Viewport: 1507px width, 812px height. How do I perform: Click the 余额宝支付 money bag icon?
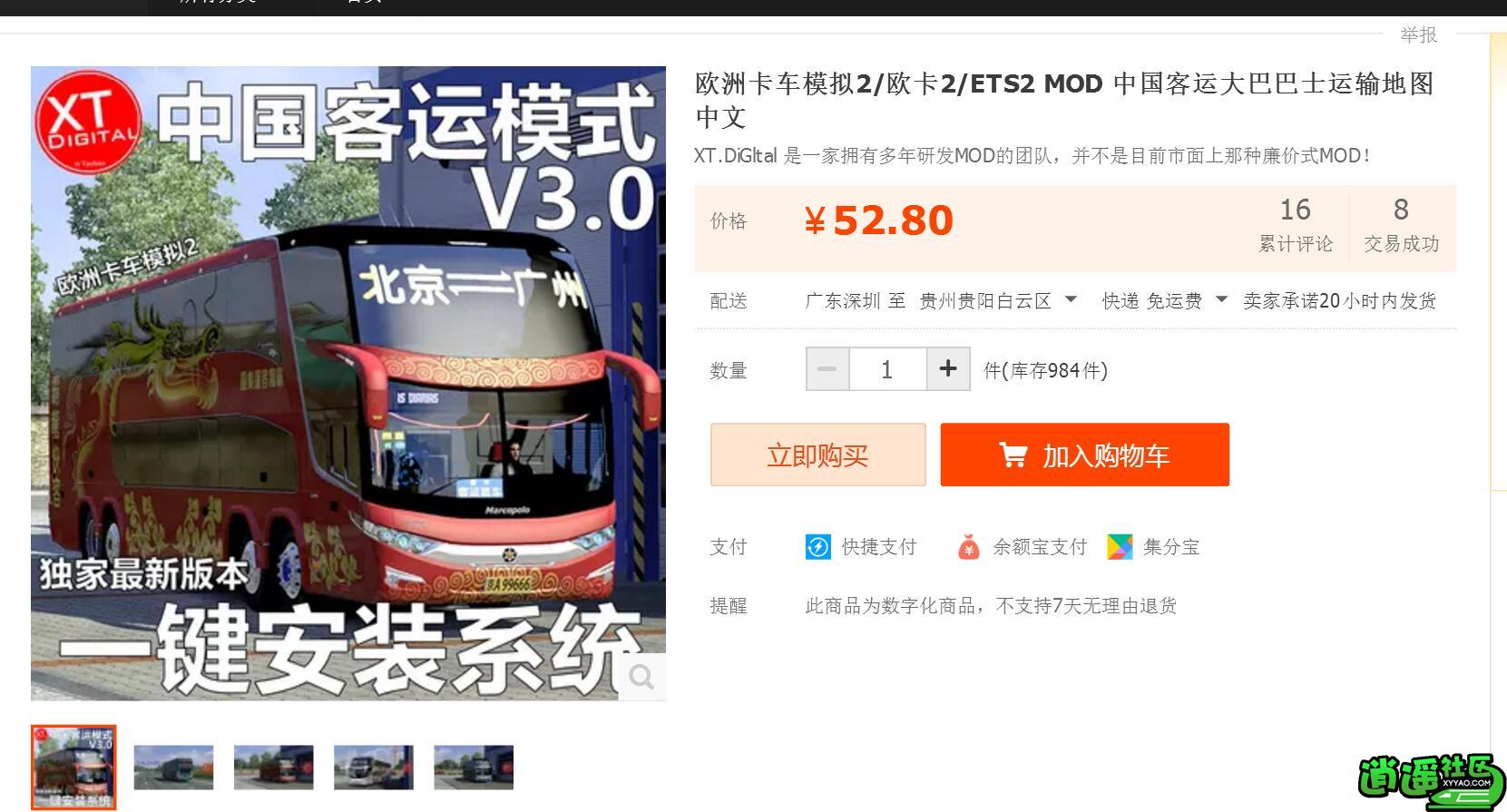(x=969, y=547)
